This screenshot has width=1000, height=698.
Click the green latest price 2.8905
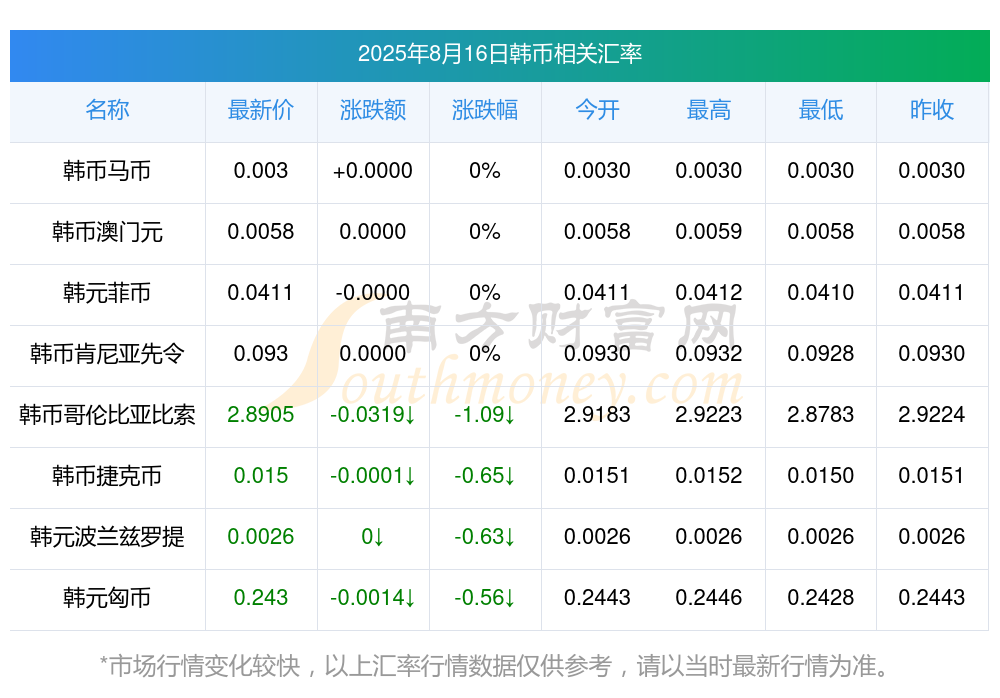[x=260, y=415]
